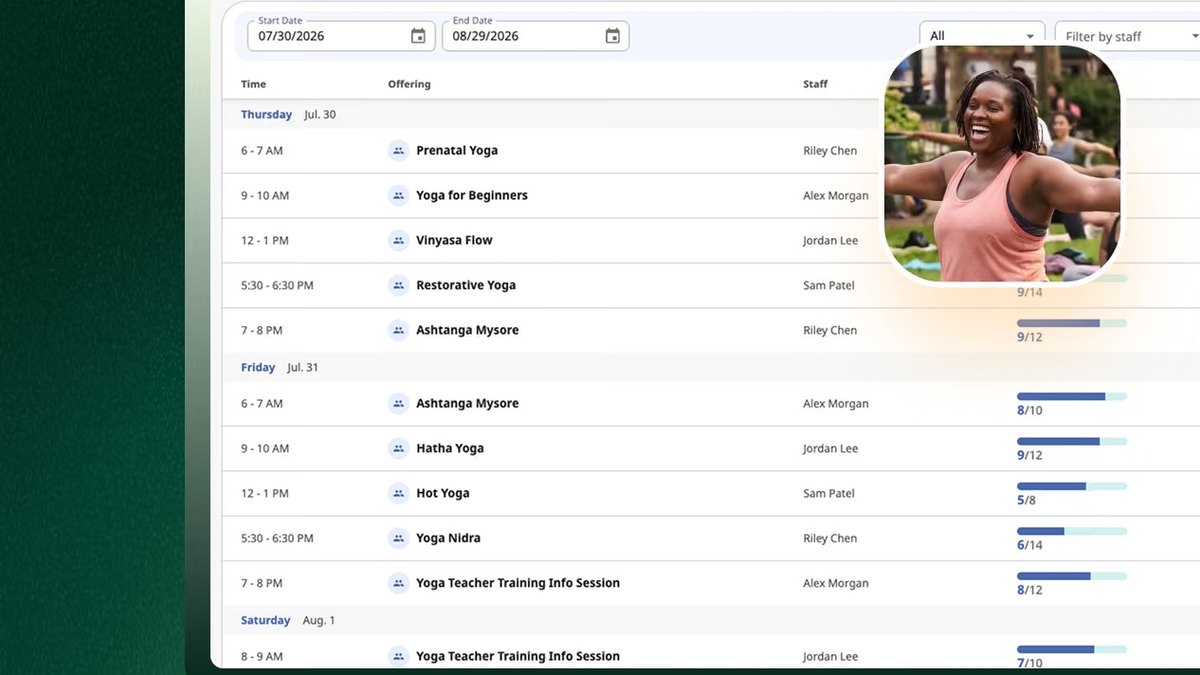Click the 5:30 - 6:30 PM Yoga Nidra time
Viewport: 1200px width, 675px height.
(x=277, y=539)
